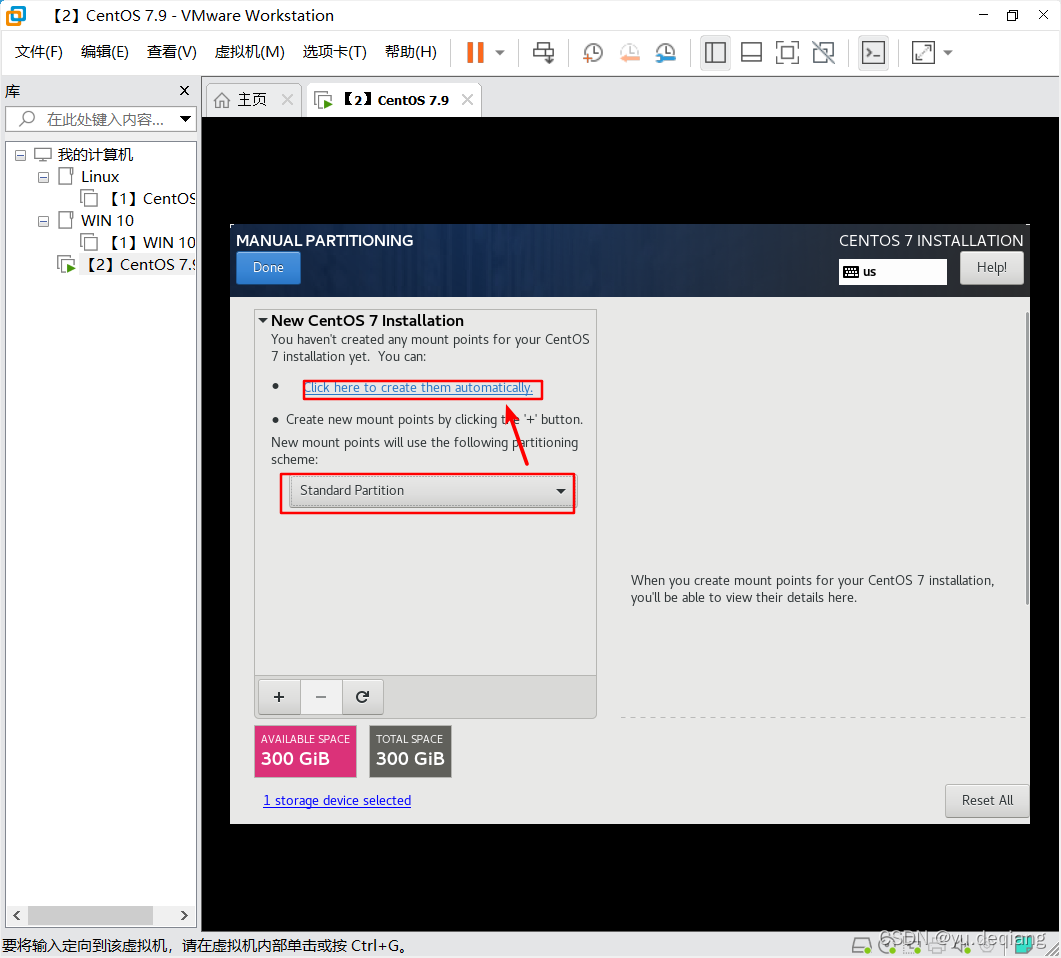Collapse New CentOS 7 Installation section
1061x958 pixels.
point(263,321)
